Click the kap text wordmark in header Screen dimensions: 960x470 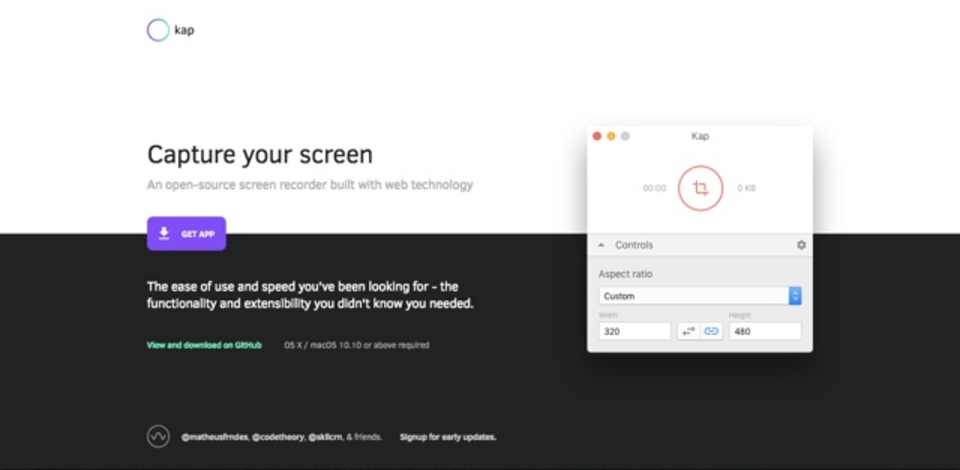pyautogui.click(x=184, y=30)
